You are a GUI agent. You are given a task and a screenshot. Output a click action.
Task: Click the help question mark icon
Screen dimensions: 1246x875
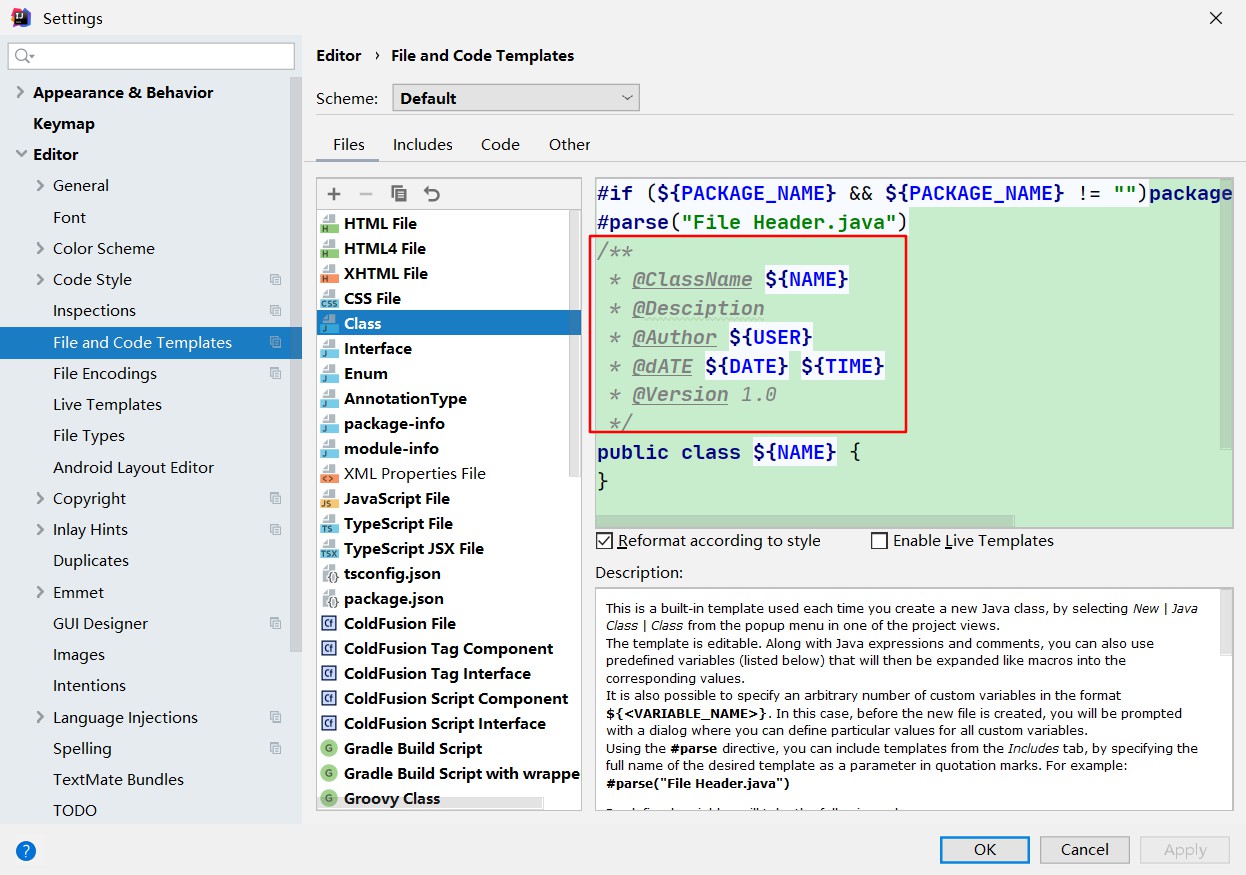click(x=27, y=851)
